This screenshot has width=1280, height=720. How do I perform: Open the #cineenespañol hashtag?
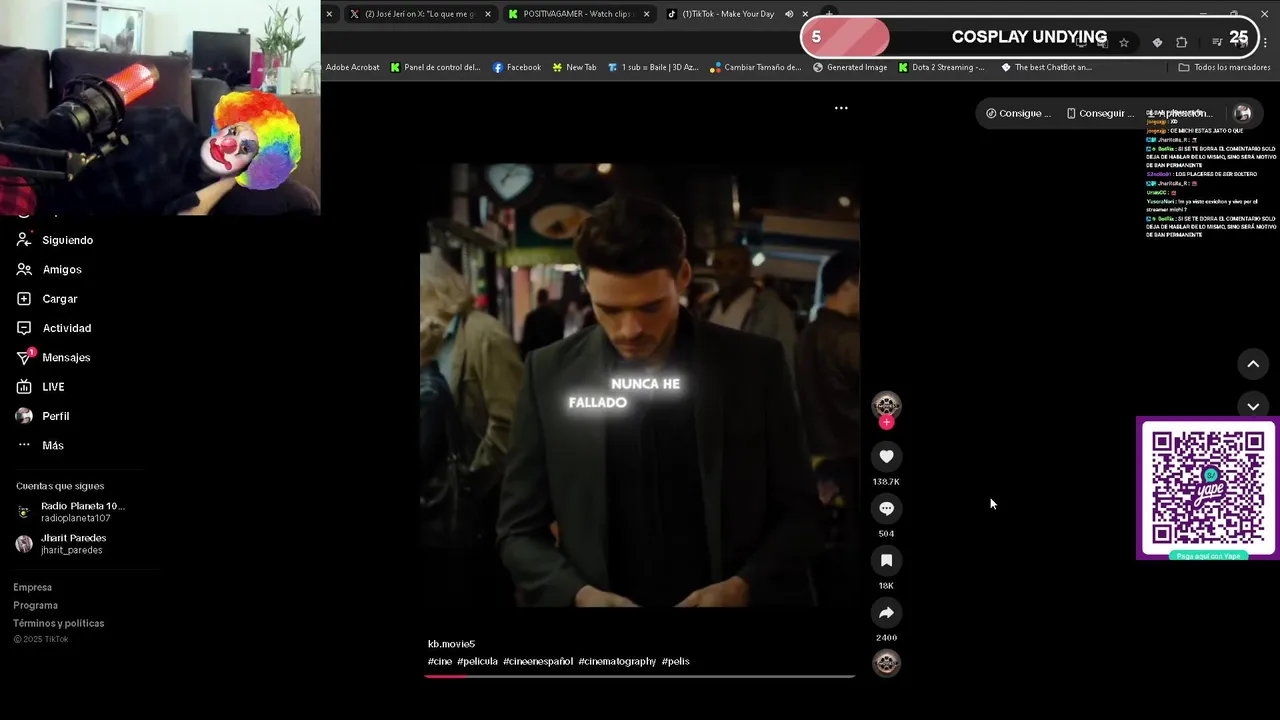click(x=538, y=661)
